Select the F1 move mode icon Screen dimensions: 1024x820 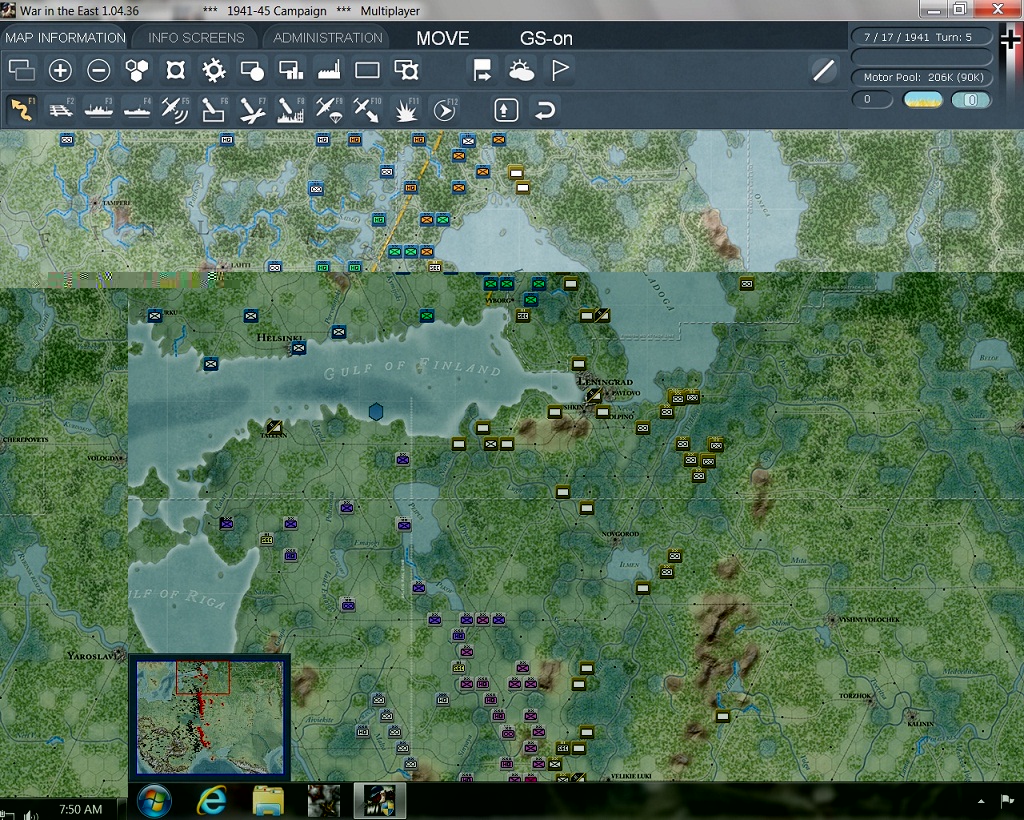[22, 109]
